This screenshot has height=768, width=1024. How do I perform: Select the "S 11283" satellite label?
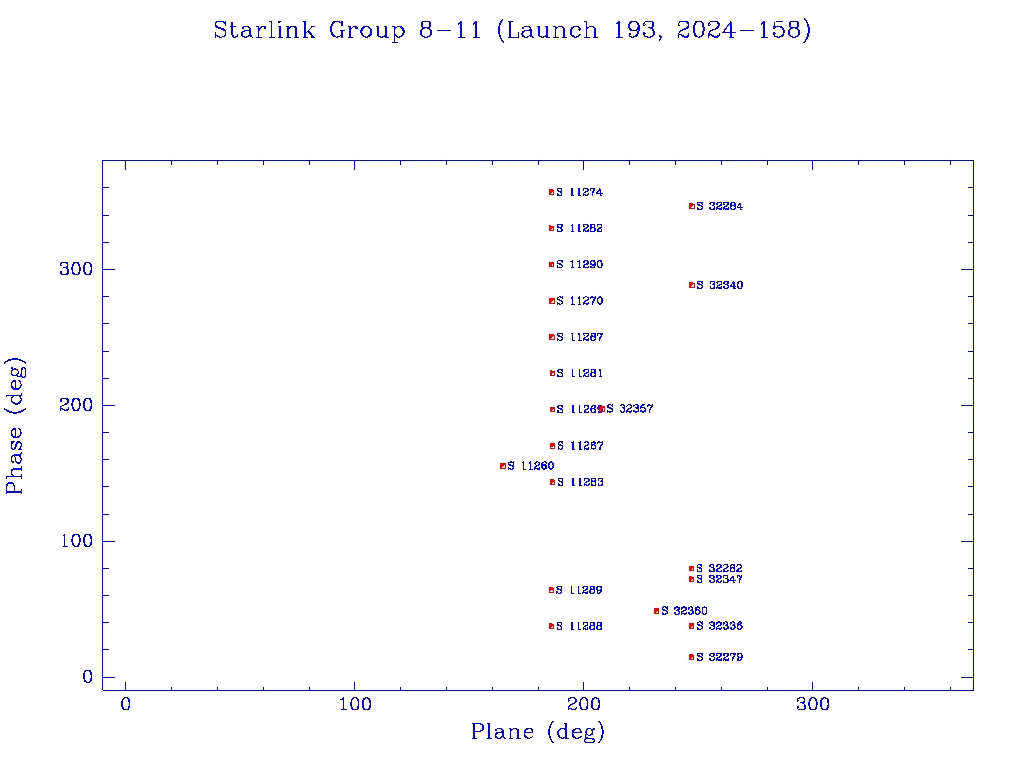(x=580, y=482)
